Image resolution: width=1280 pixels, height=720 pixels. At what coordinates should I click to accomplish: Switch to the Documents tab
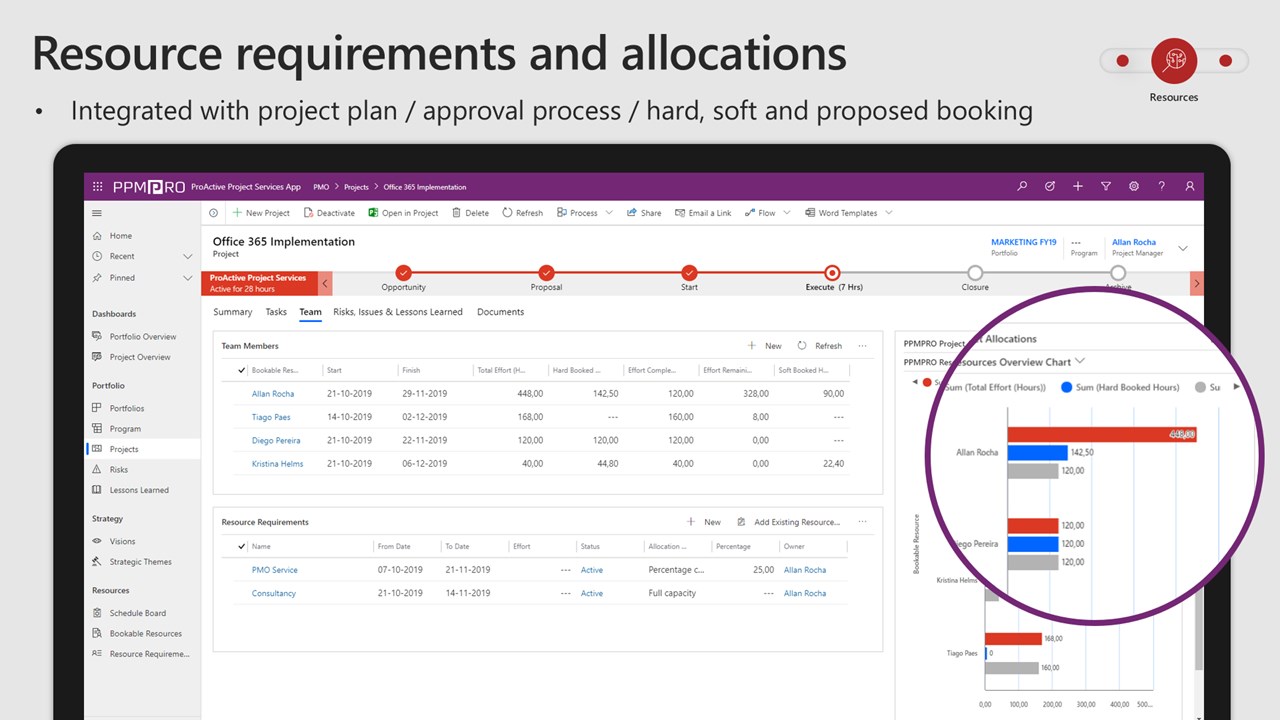501,312
